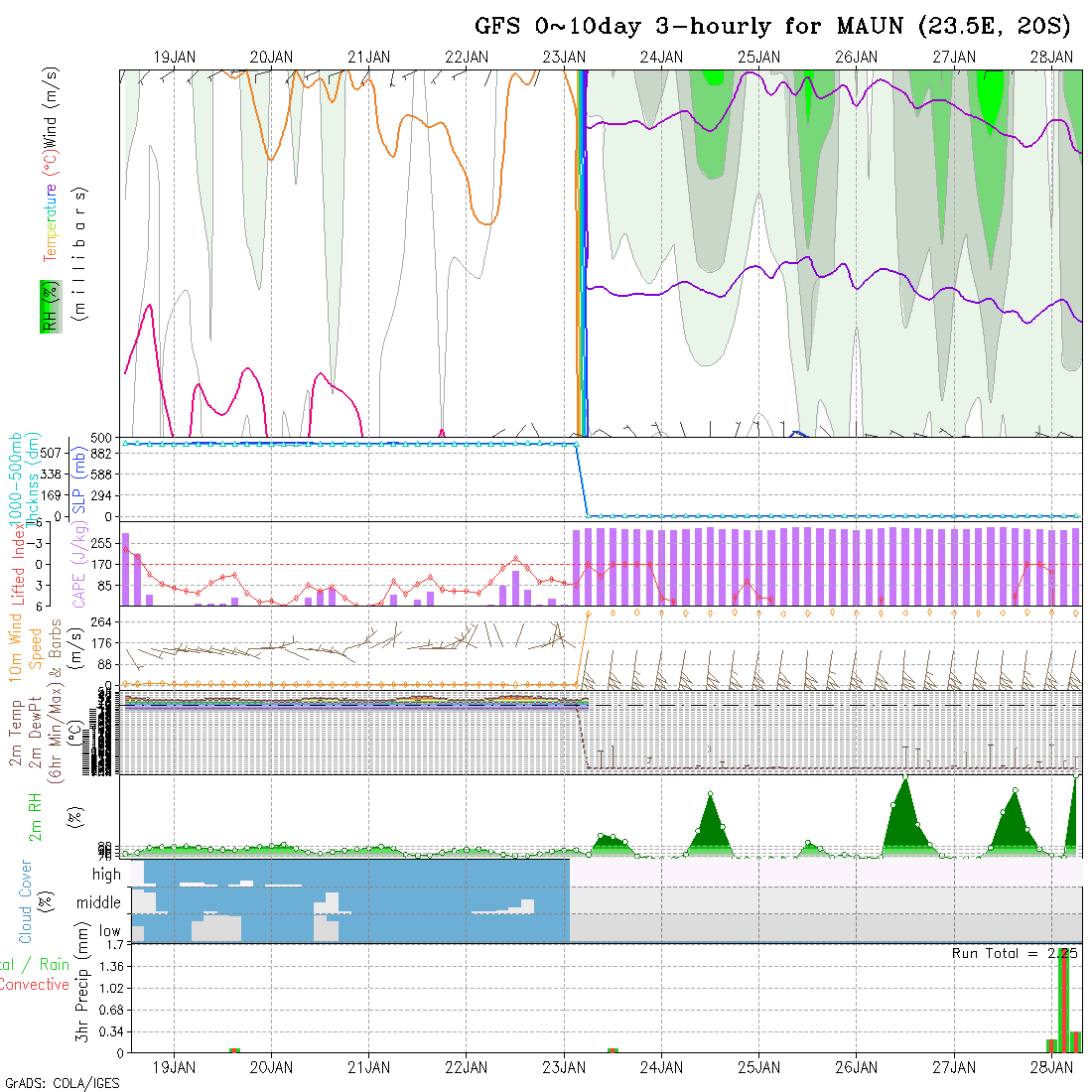Click the 'middle' cloud cover row label
Screen dimensions: 1092x1092
pyautogui.click(x=99, y=903)
